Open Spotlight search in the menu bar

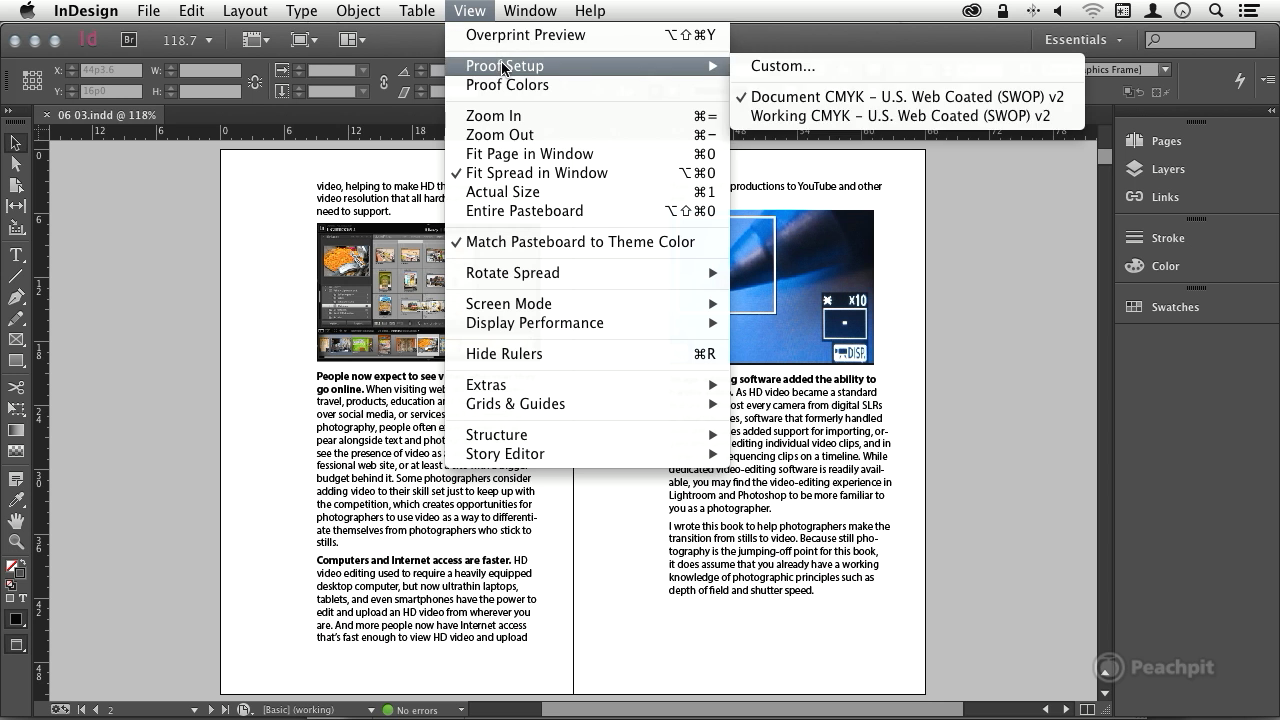pos(1216,11)
